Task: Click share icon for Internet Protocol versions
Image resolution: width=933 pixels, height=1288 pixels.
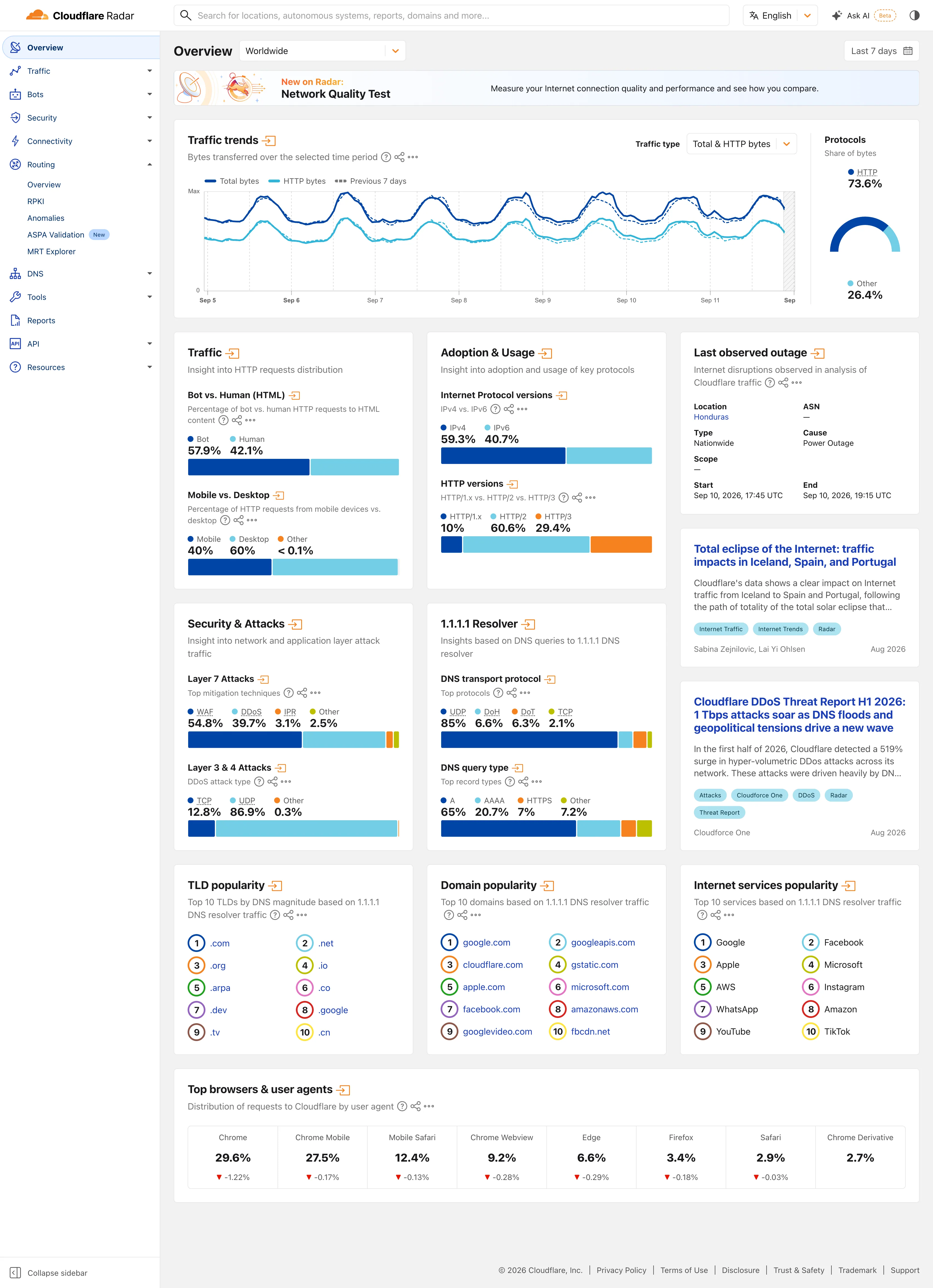Action: click(509, 409)
